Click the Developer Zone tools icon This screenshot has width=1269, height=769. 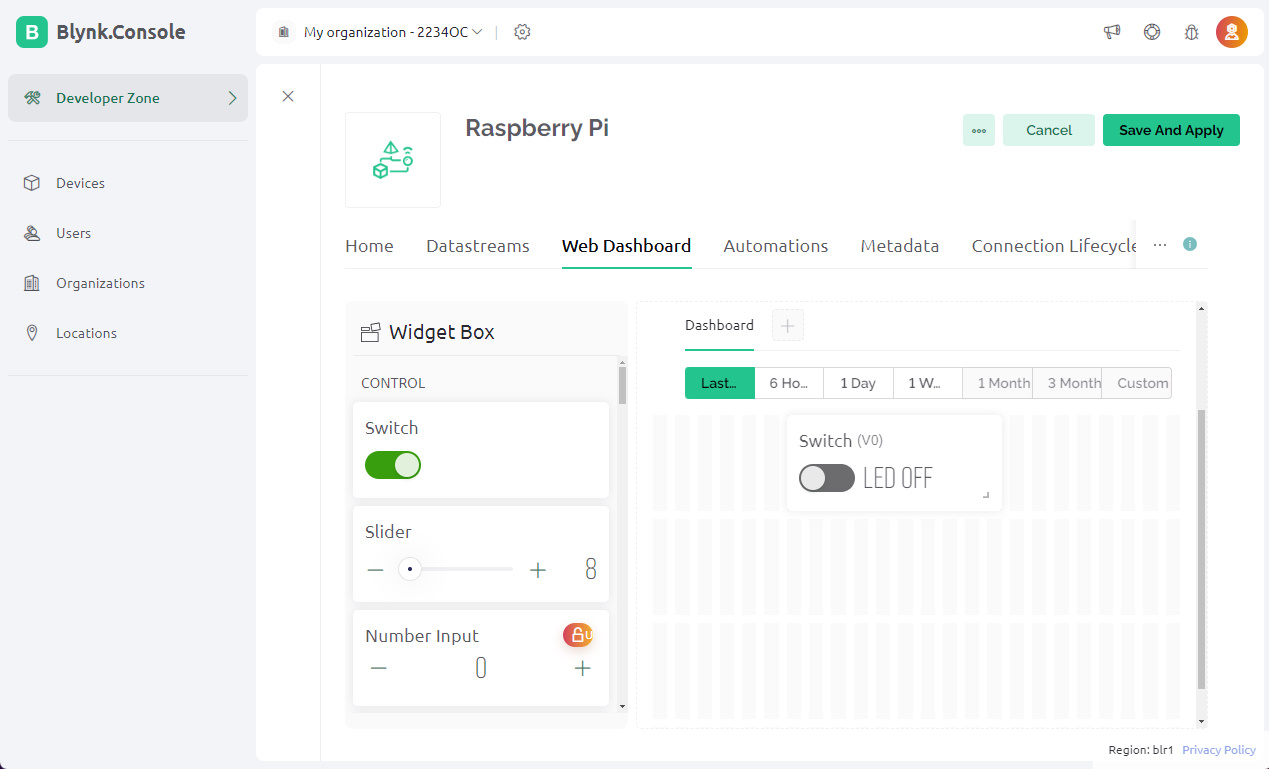pos(32,98)
